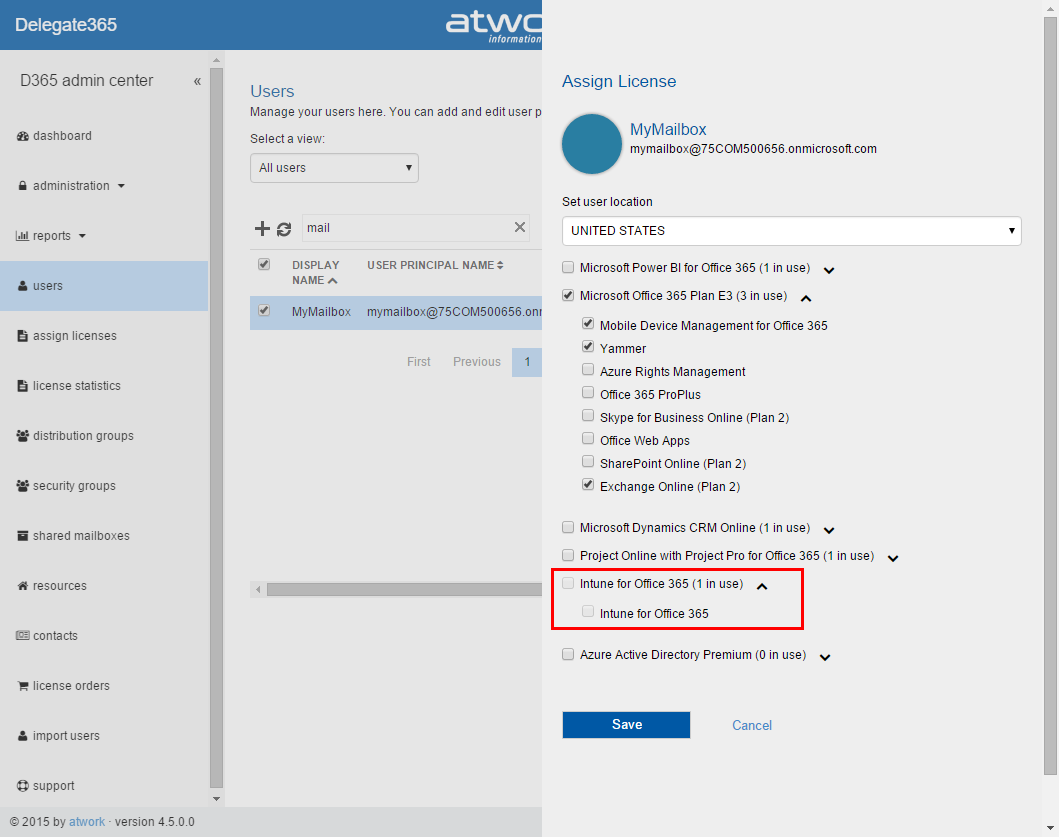Check Microsoft Power BI for Office 365
The height and width of the screenshot is (837, 1059).
[x=568, y=267]
